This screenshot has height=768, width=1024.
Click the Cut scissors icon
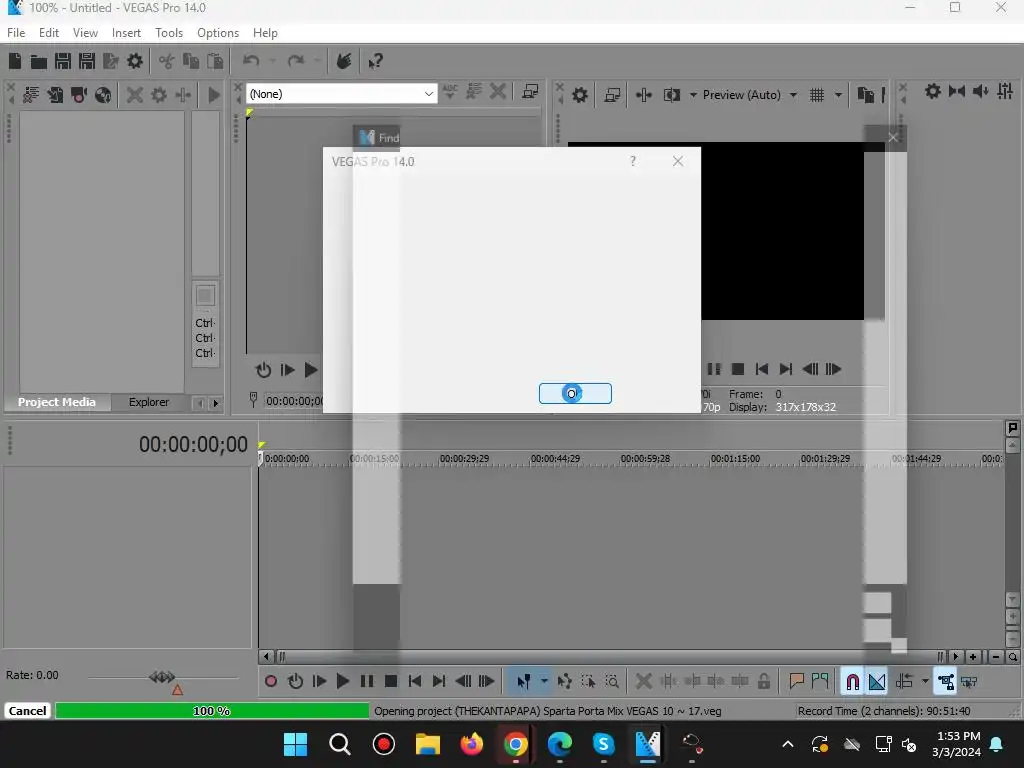coord(167,61)
